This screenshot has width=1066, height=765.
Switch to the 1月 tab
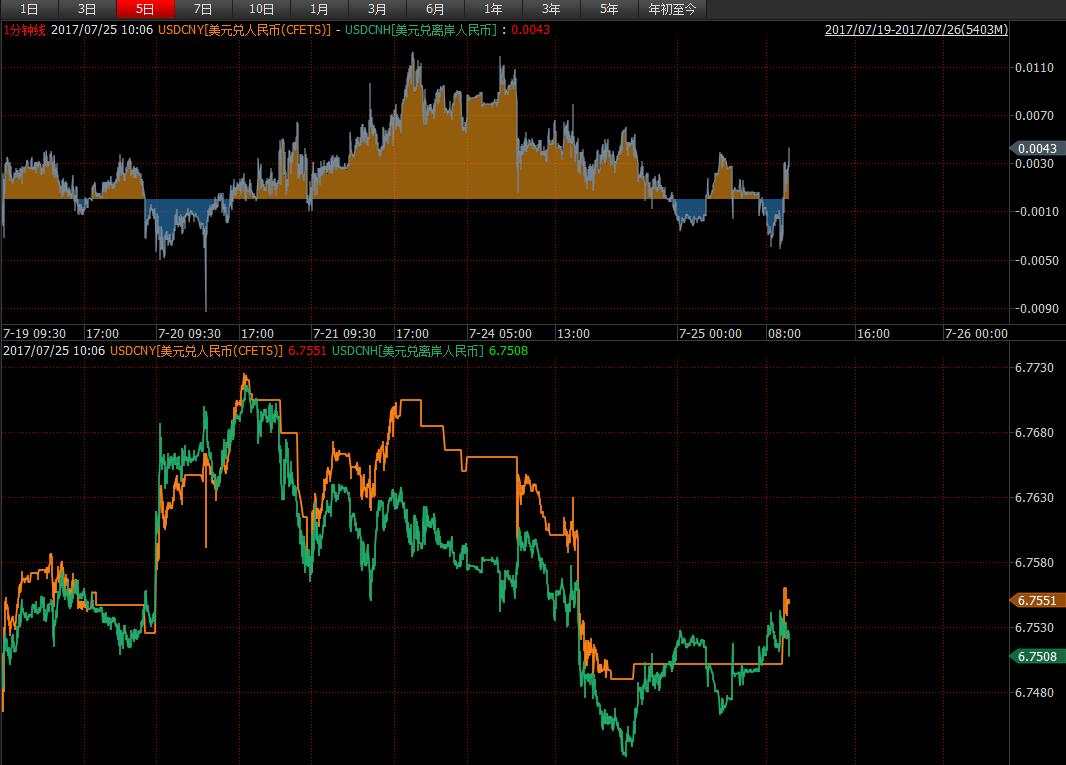319,9
